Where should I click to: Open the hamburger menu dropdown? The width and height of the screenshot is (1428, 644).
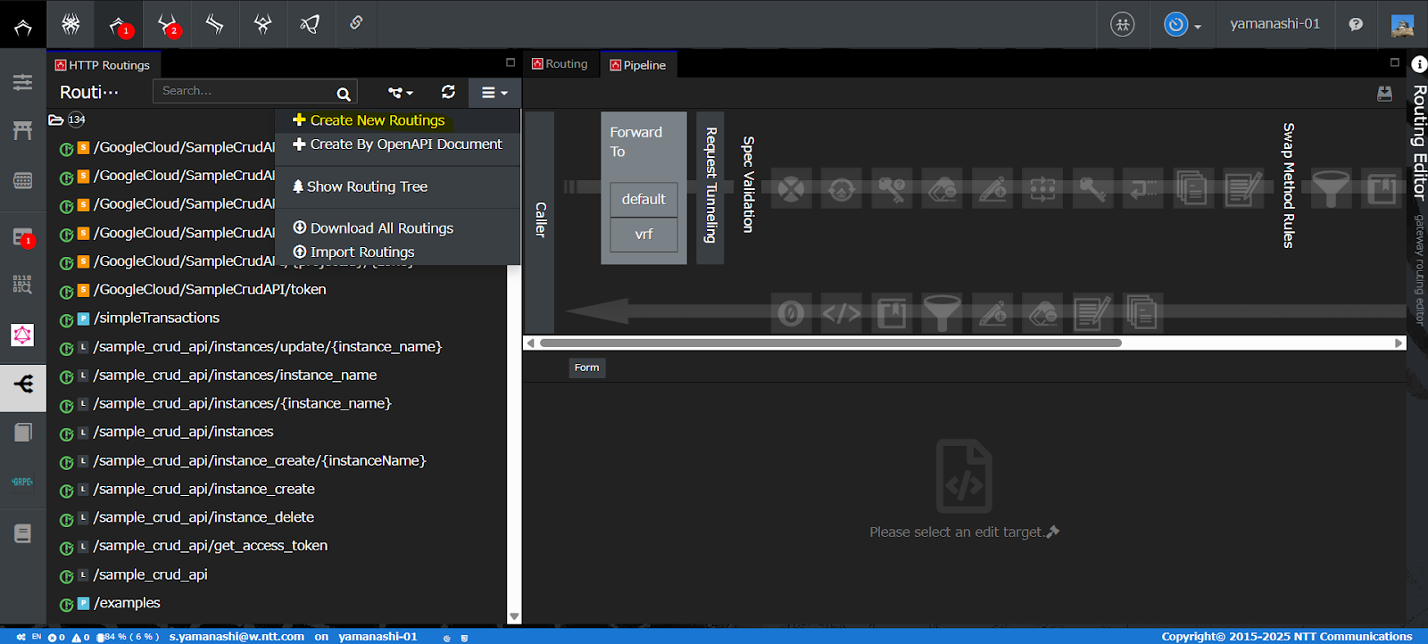tap(494, 92)
